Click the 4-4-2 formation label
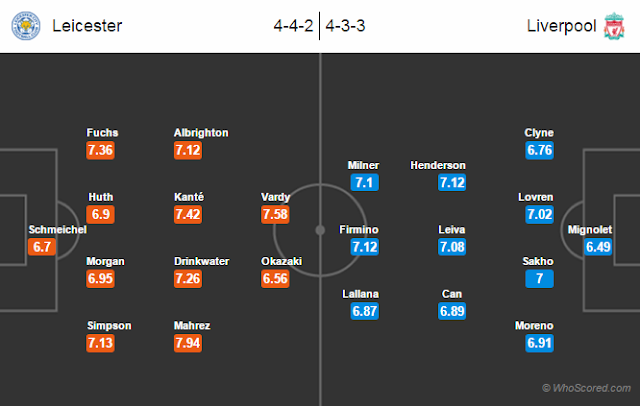640x406 pixels. click(x=293, y=26)
